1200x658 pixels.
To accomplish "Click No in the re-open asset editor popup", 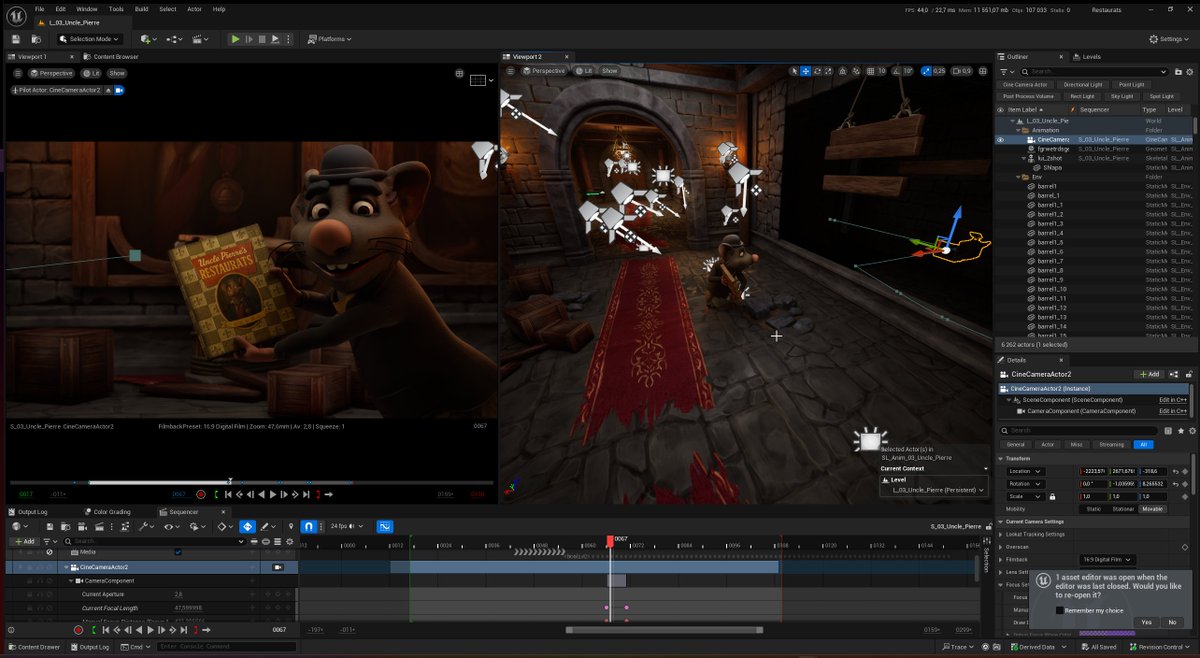I will pyautogui.click(x=1172, y=622).
